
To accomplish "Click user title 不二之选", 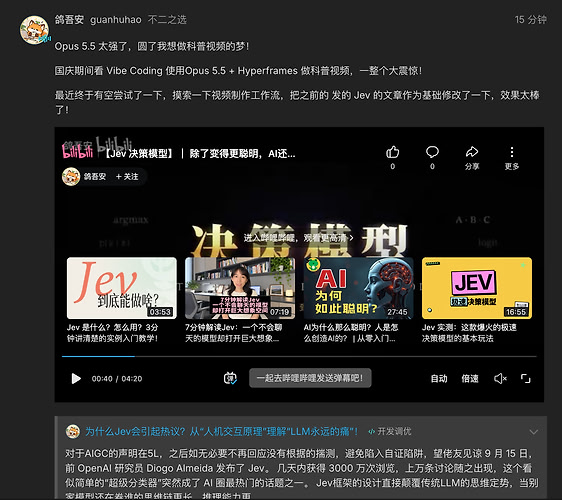I will 167,19.
